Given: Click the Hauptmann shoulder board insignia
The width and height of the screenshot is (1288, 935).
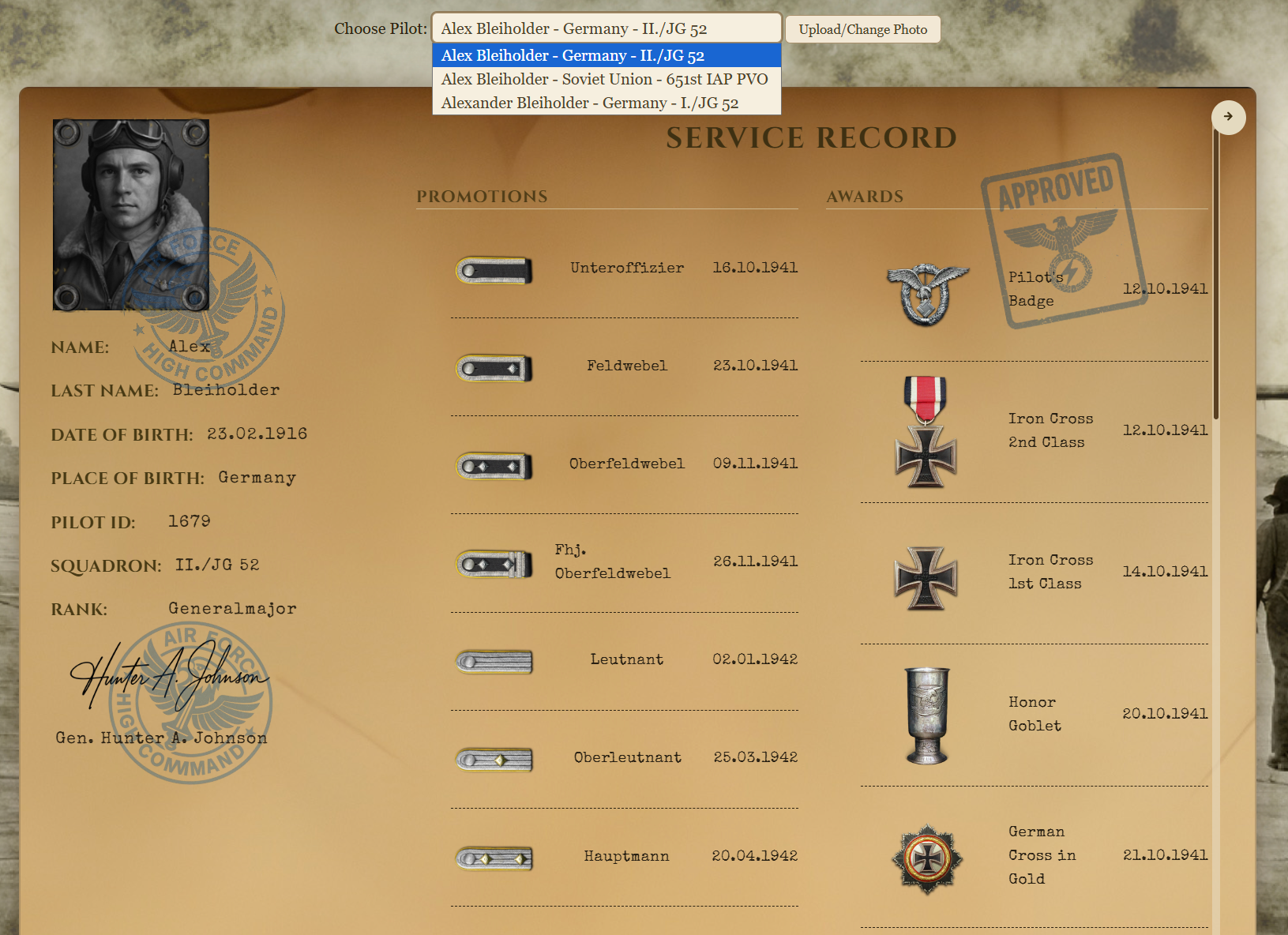Looking at the screenshot, I should (x=494, y=858).
